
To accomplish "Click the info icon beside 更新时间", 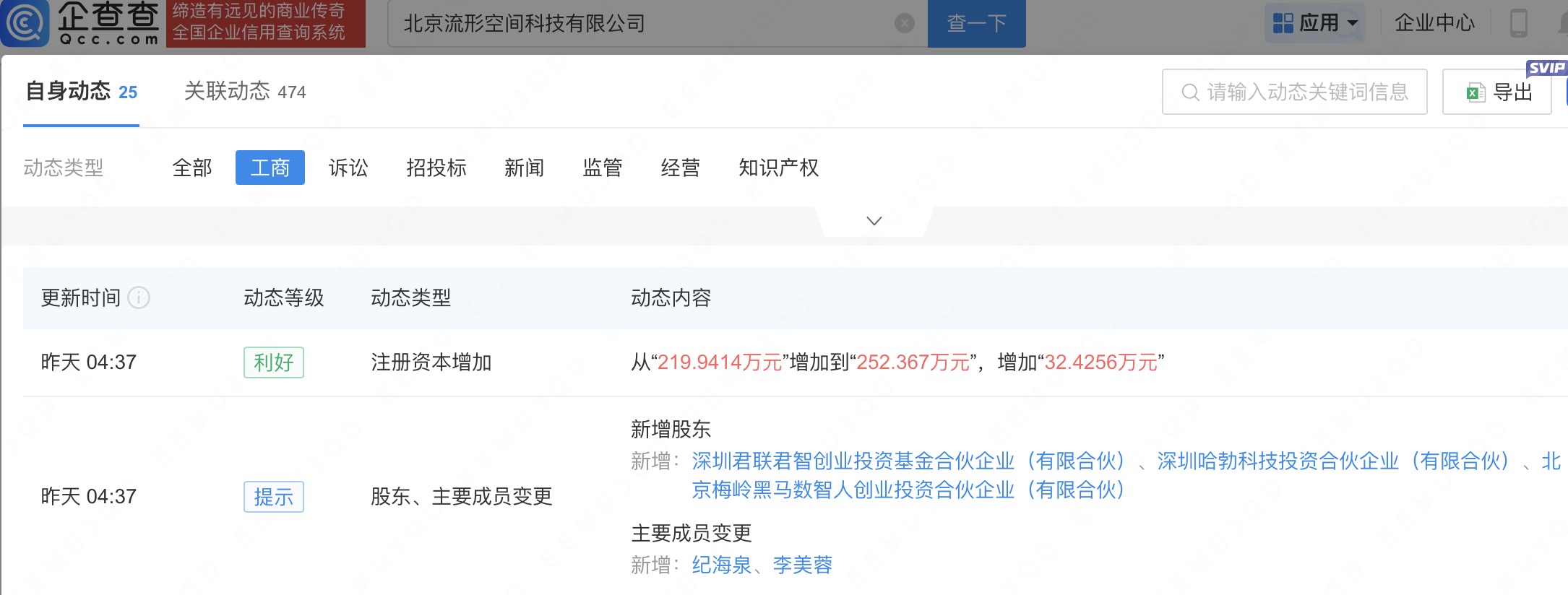I will tap(139, 297).
